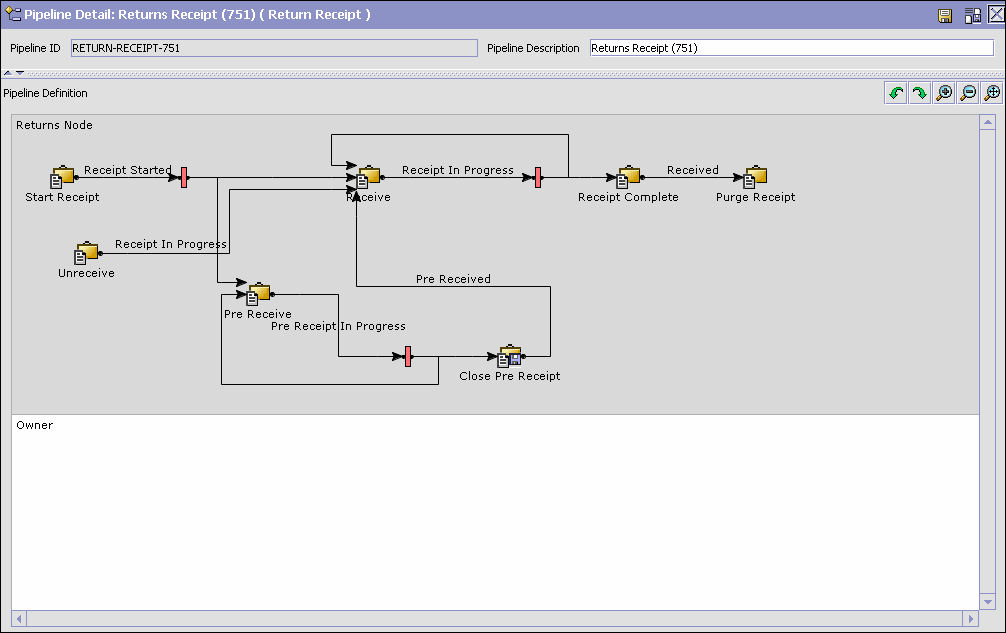Click the pipeline icon in the title bar
Viewport: 1006px width, 633px height.
13,14
